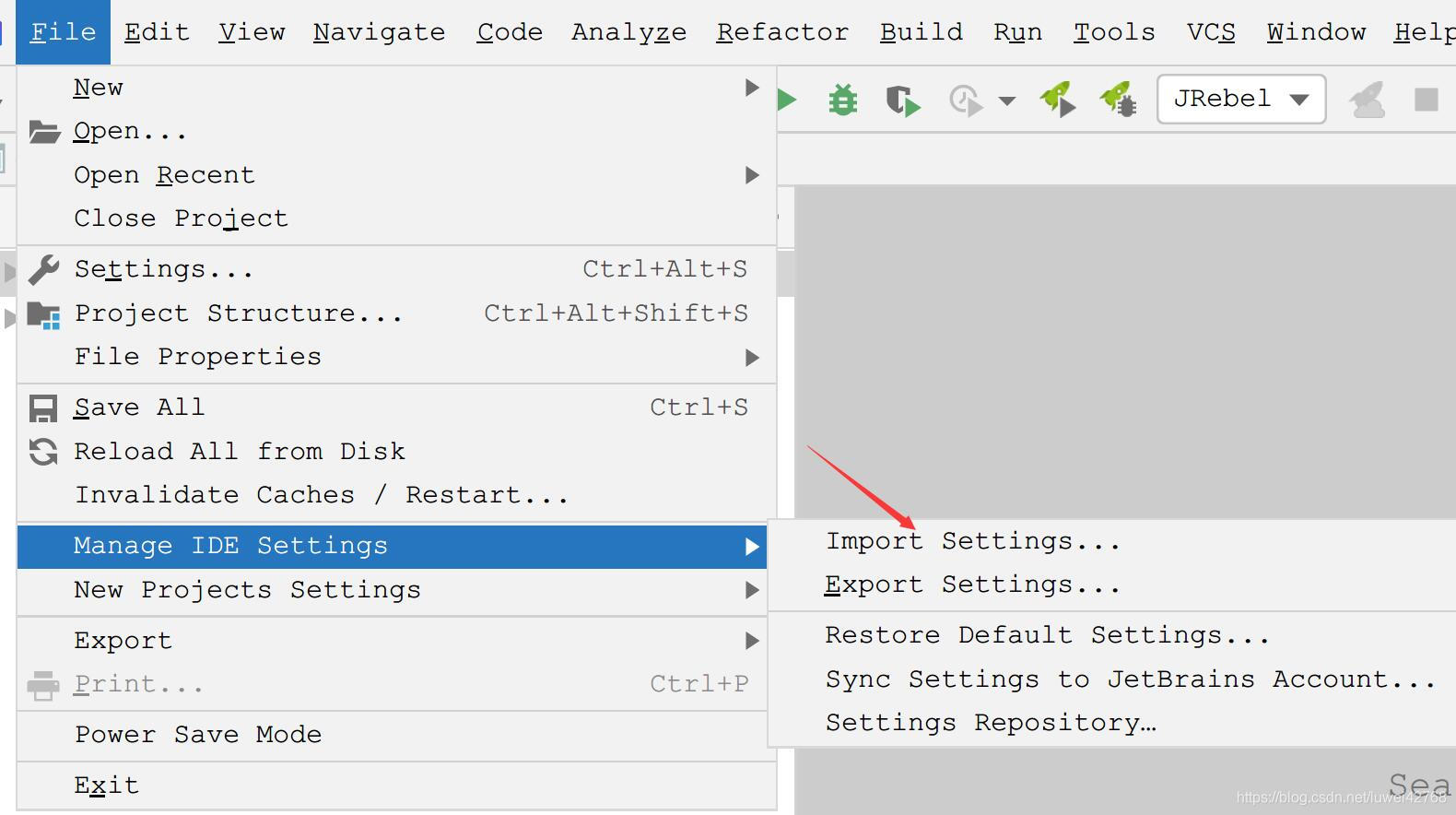Open the VCS menu

(x=1211, y=32)
